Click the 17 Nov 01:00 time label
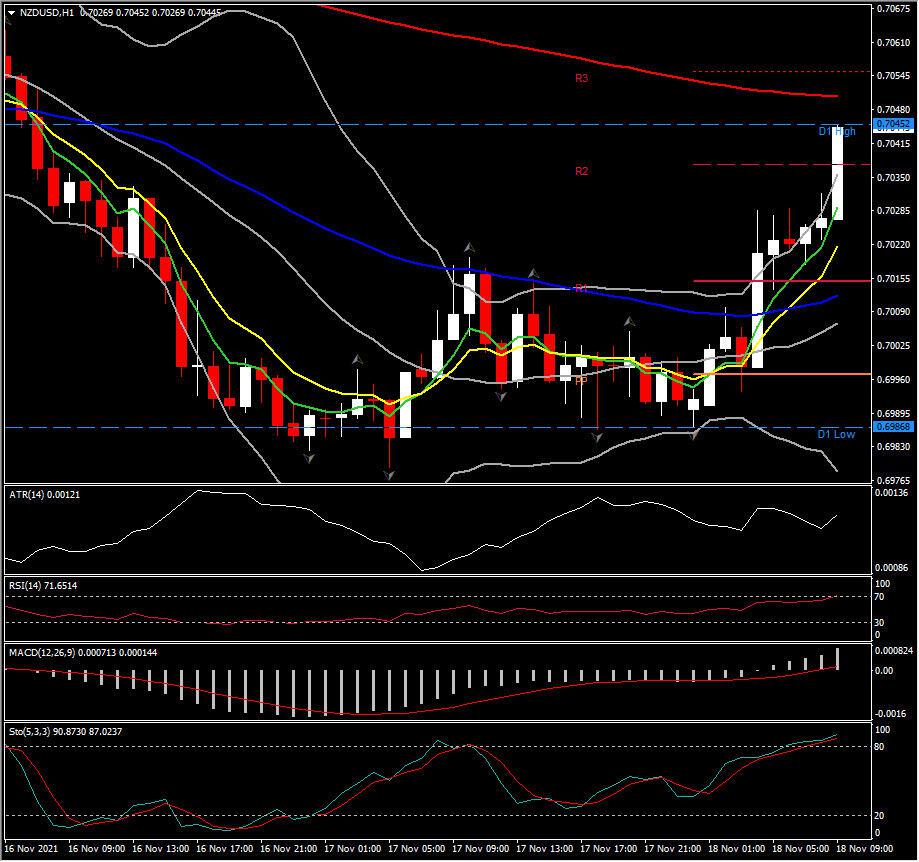 point(352,849)
